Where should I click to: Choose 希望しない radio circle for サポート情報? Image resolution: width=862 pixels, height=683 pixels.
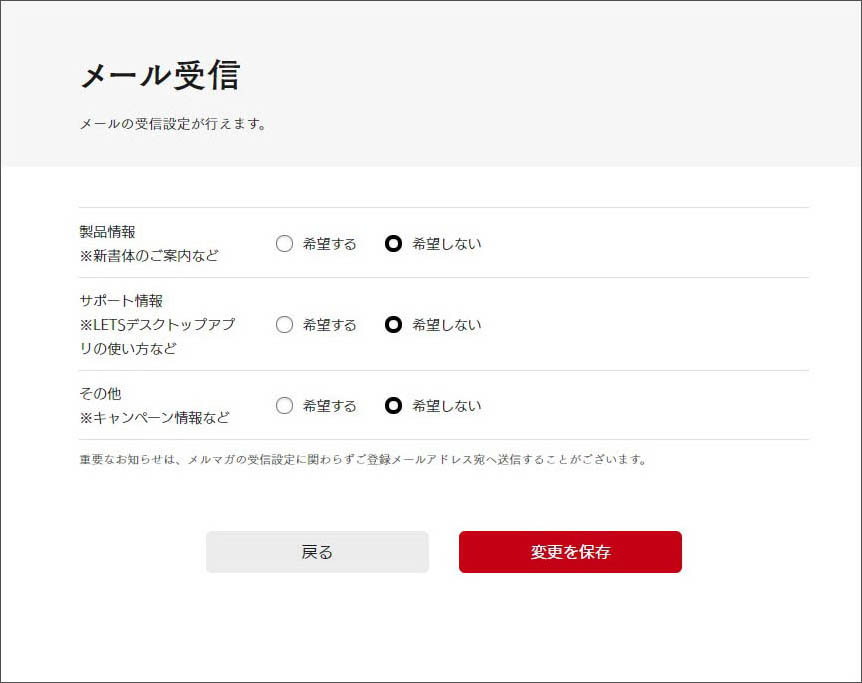click(x=394, y=324)
